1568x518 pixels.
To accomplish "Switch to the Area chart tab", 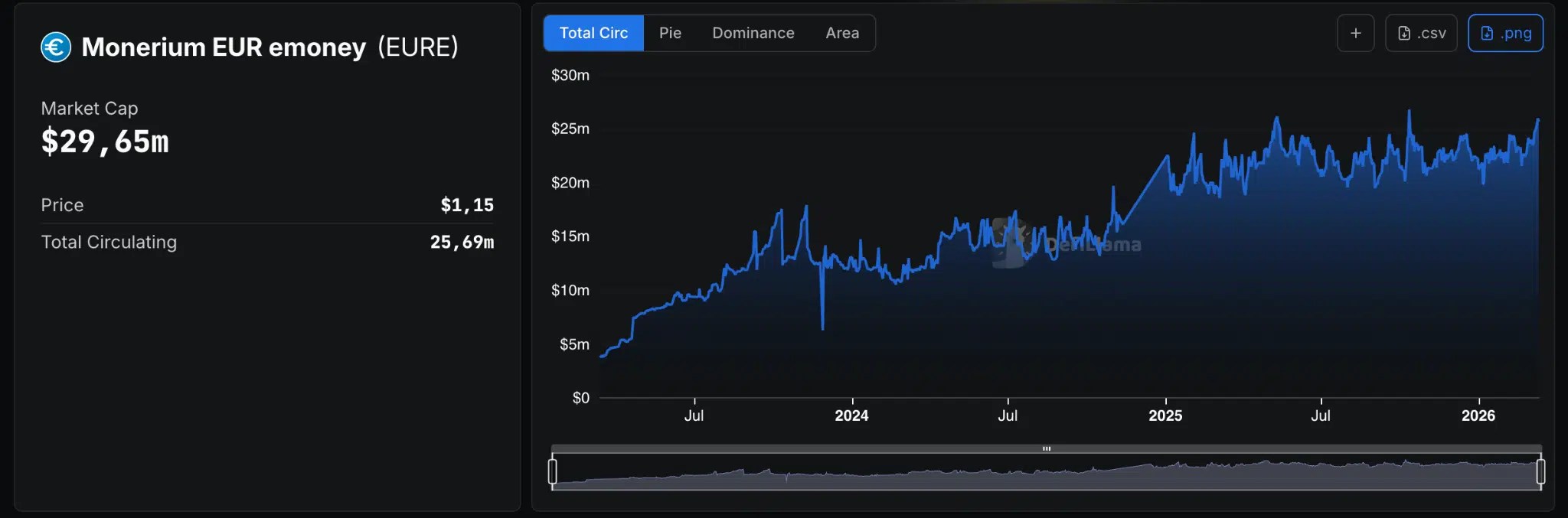I will (x=842, y=33).
